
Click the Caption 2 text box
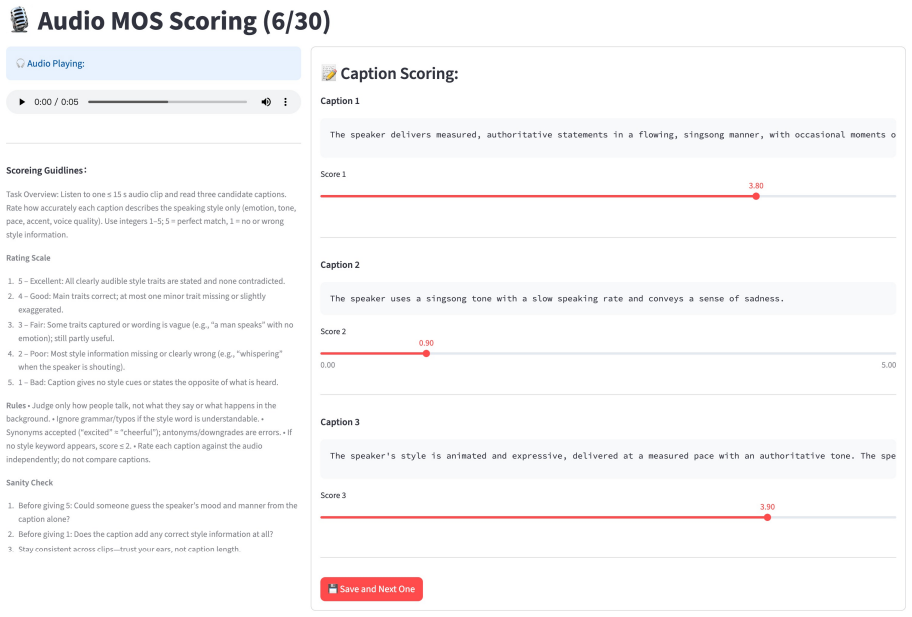pos(608,299)
